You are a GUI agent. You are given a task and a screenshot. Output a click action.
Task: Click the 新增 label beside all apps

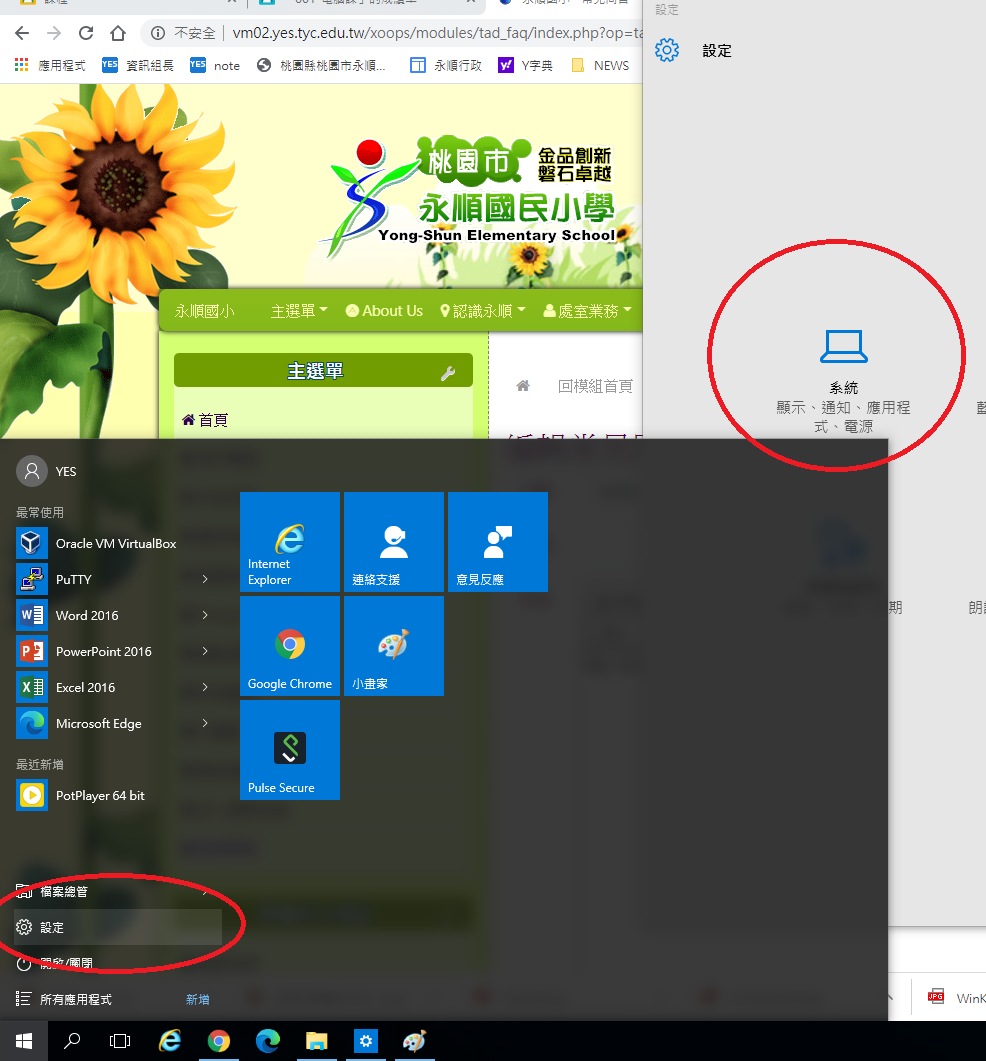coord(198,999)
